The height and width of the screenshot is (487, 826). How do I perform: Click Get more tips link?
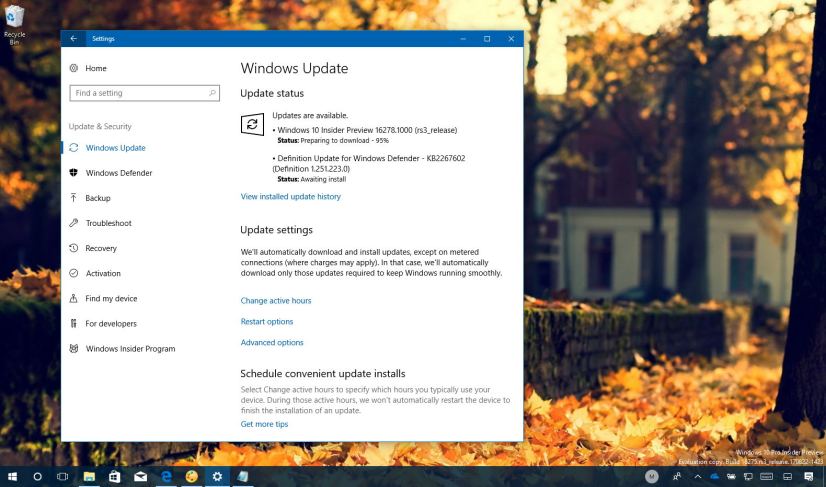[264, 424]
